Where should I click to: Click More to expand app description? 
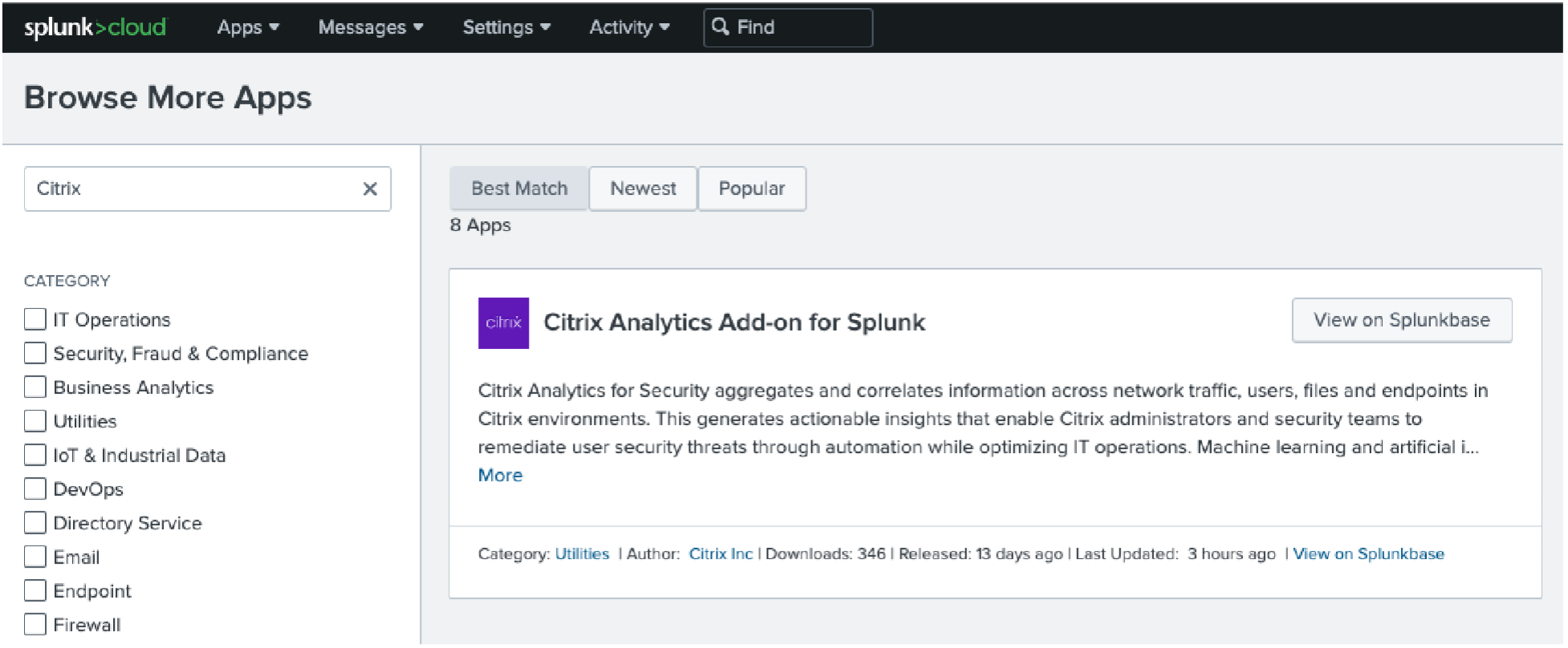(x=500, y=475)
